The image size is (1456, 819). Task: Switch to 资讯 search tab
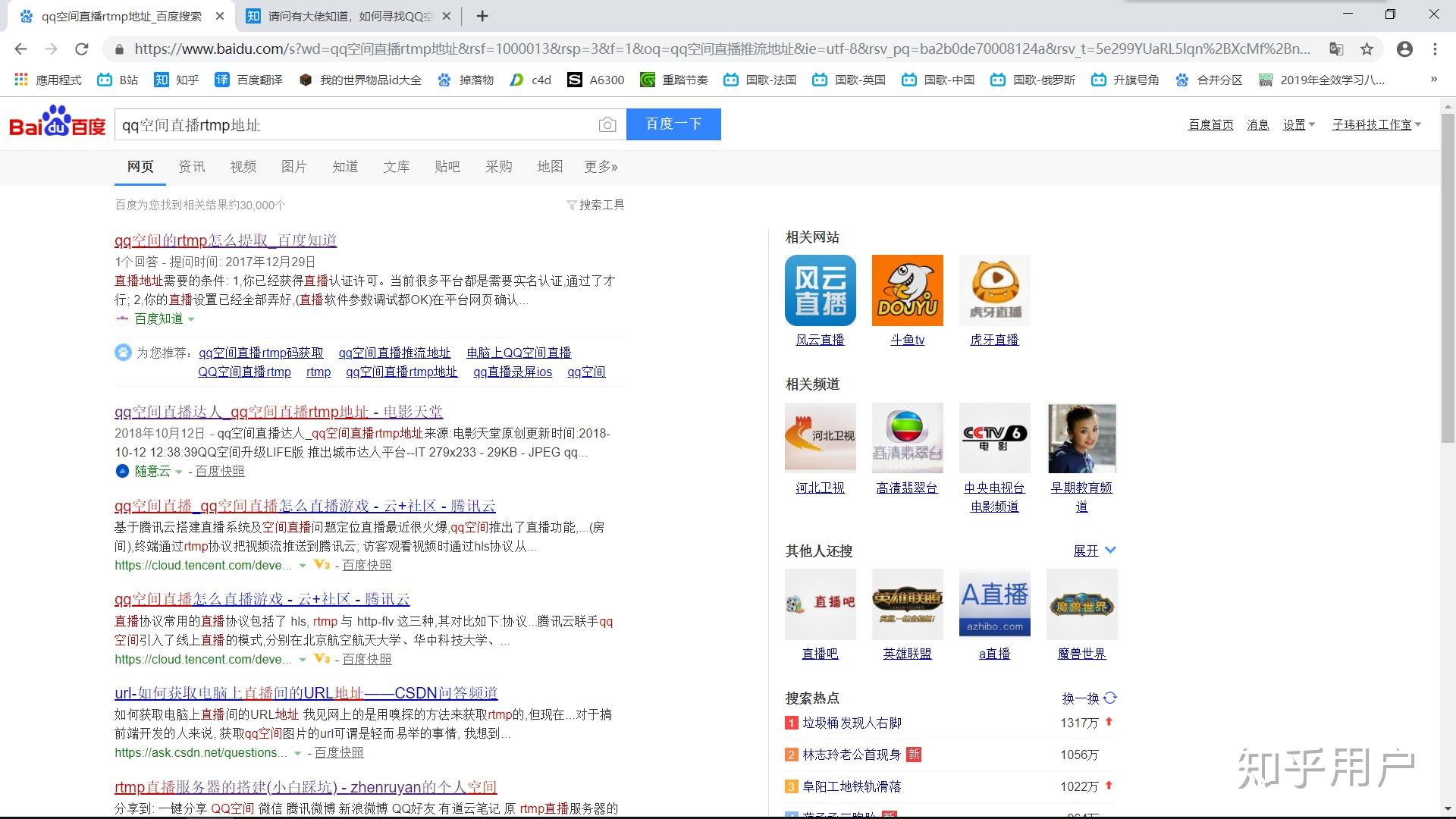(x=191, y=167)
